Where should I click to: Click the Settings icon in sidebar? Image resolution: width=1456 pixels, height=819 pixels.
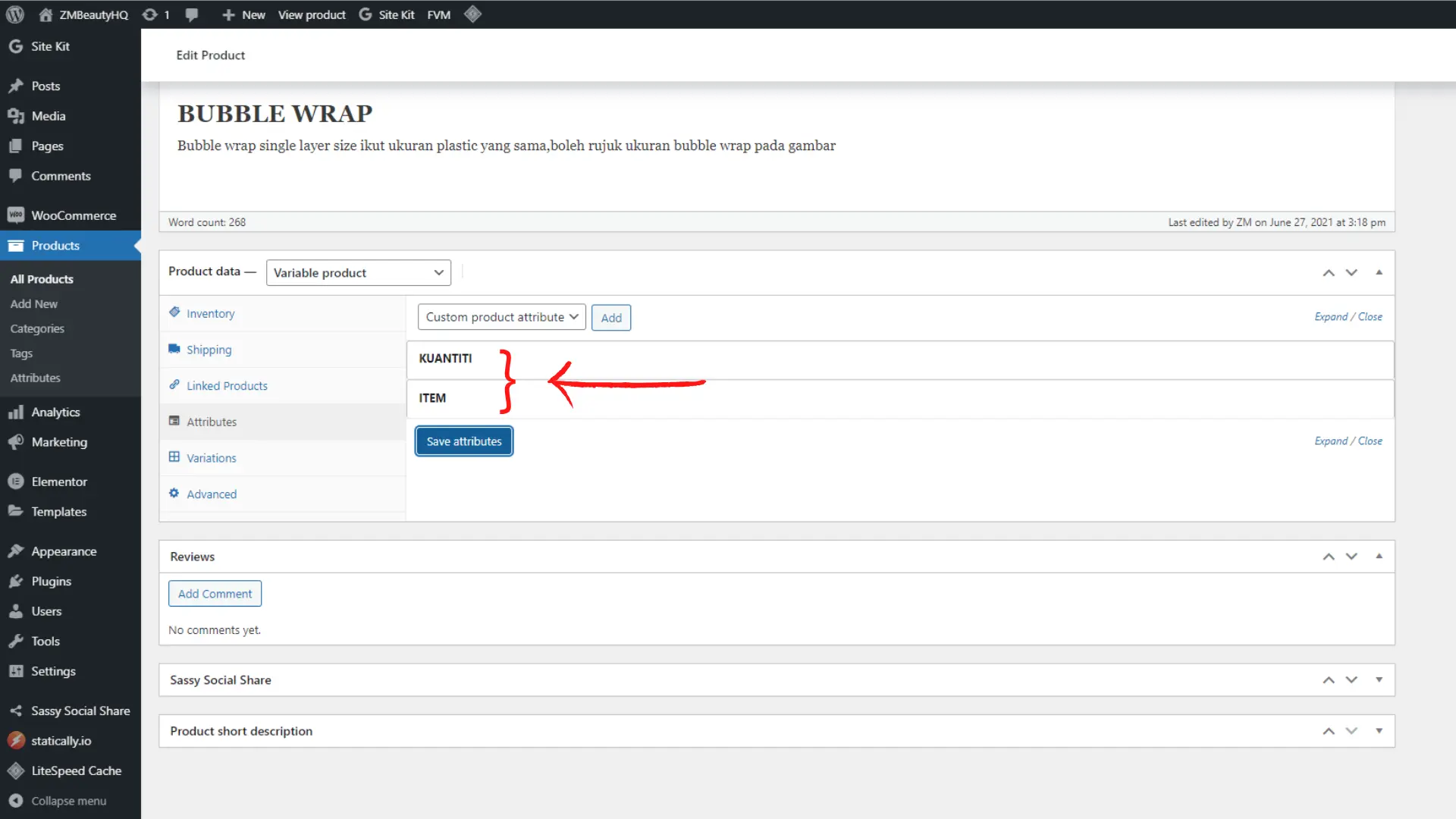pyautogui.click(x=15, y=671)
